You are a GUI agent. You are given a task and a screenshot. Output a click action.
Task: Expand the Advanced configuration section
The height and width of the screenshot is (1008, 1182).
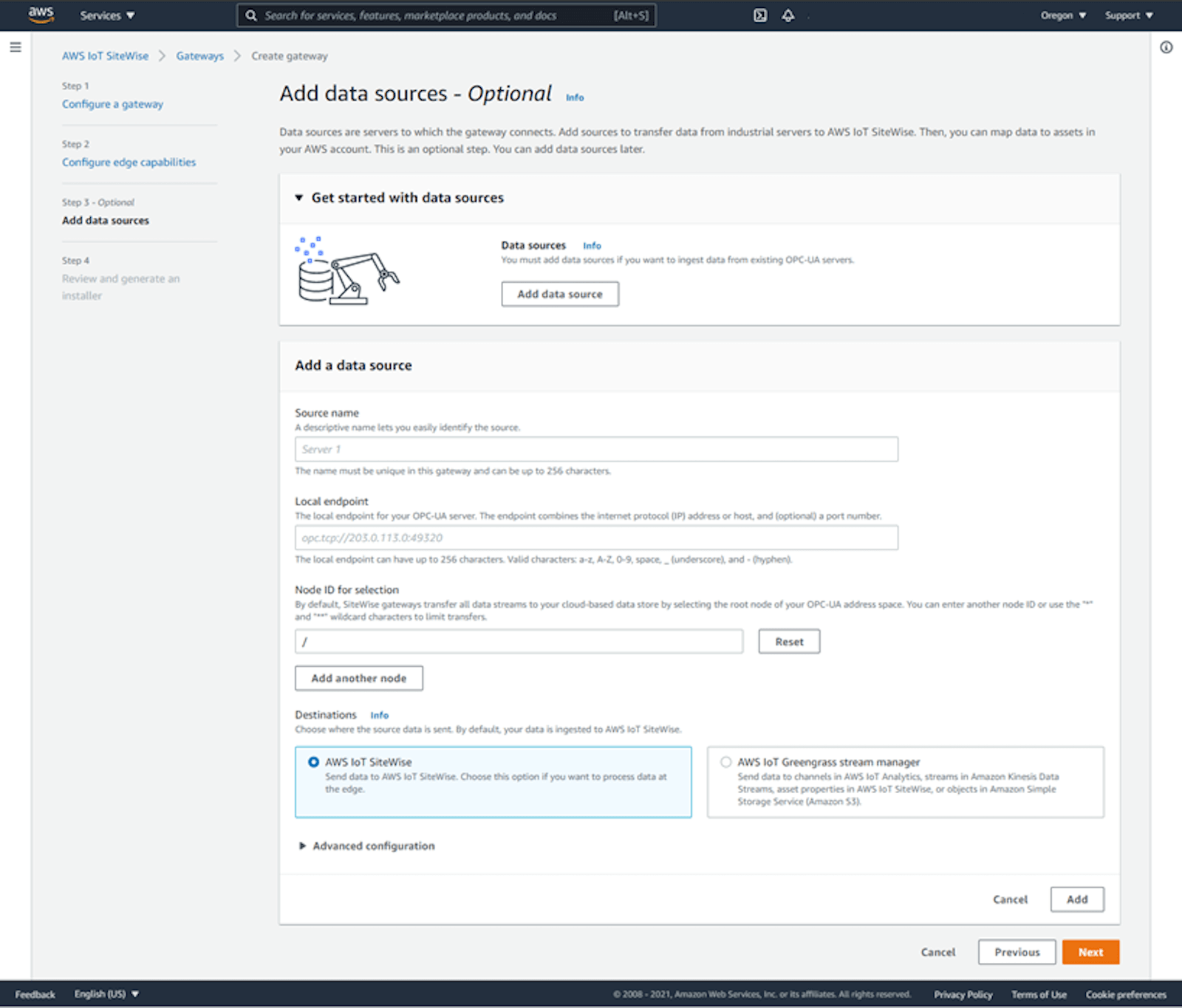click(366, 846)
